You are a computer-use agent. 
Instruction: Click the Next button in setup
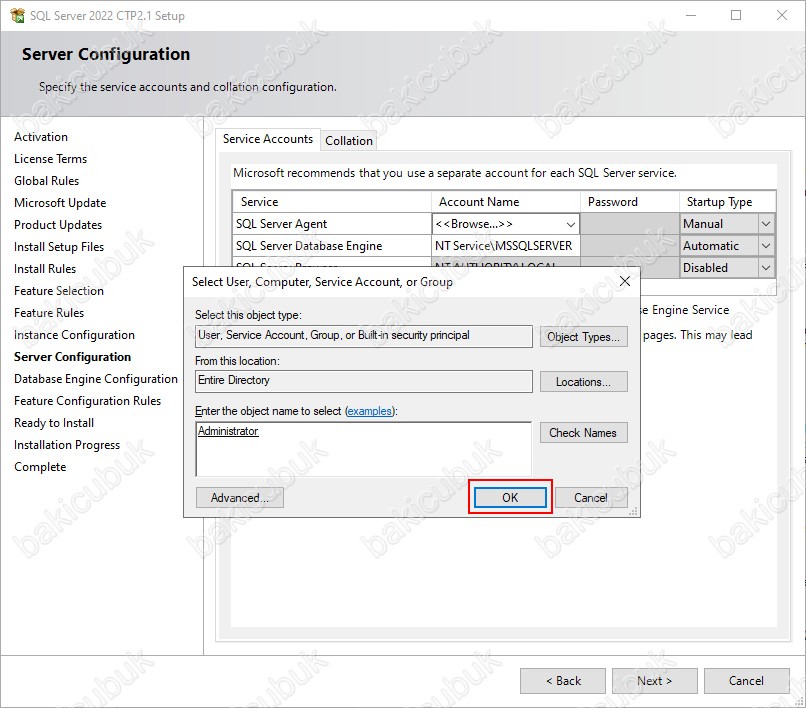(654, 681)
